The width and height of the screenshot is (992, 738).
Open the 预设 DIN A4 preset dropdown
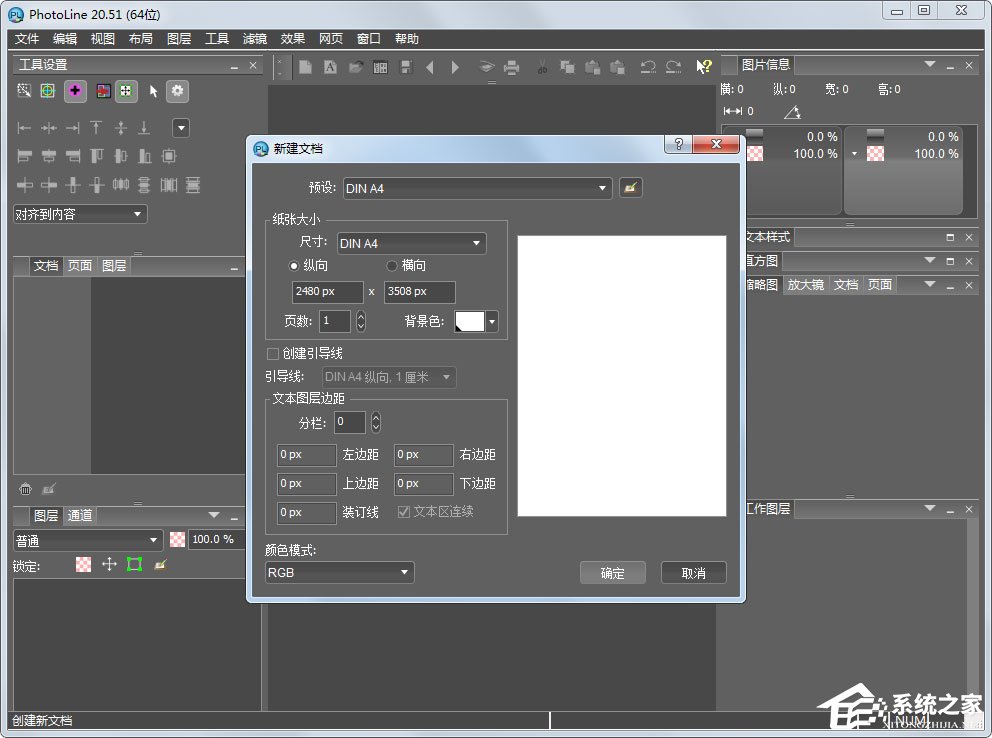point(478,188)
